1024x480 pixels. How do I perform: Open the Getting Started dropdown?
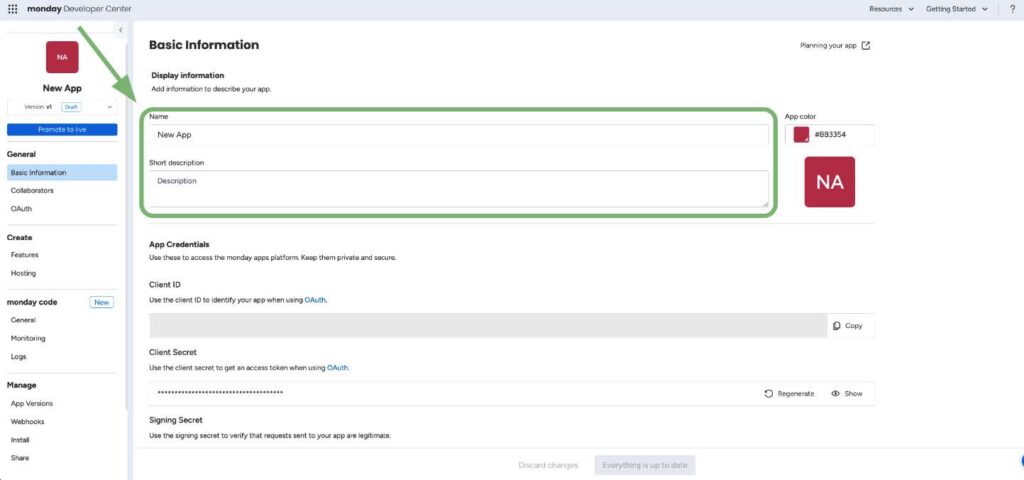pos(957,9)
